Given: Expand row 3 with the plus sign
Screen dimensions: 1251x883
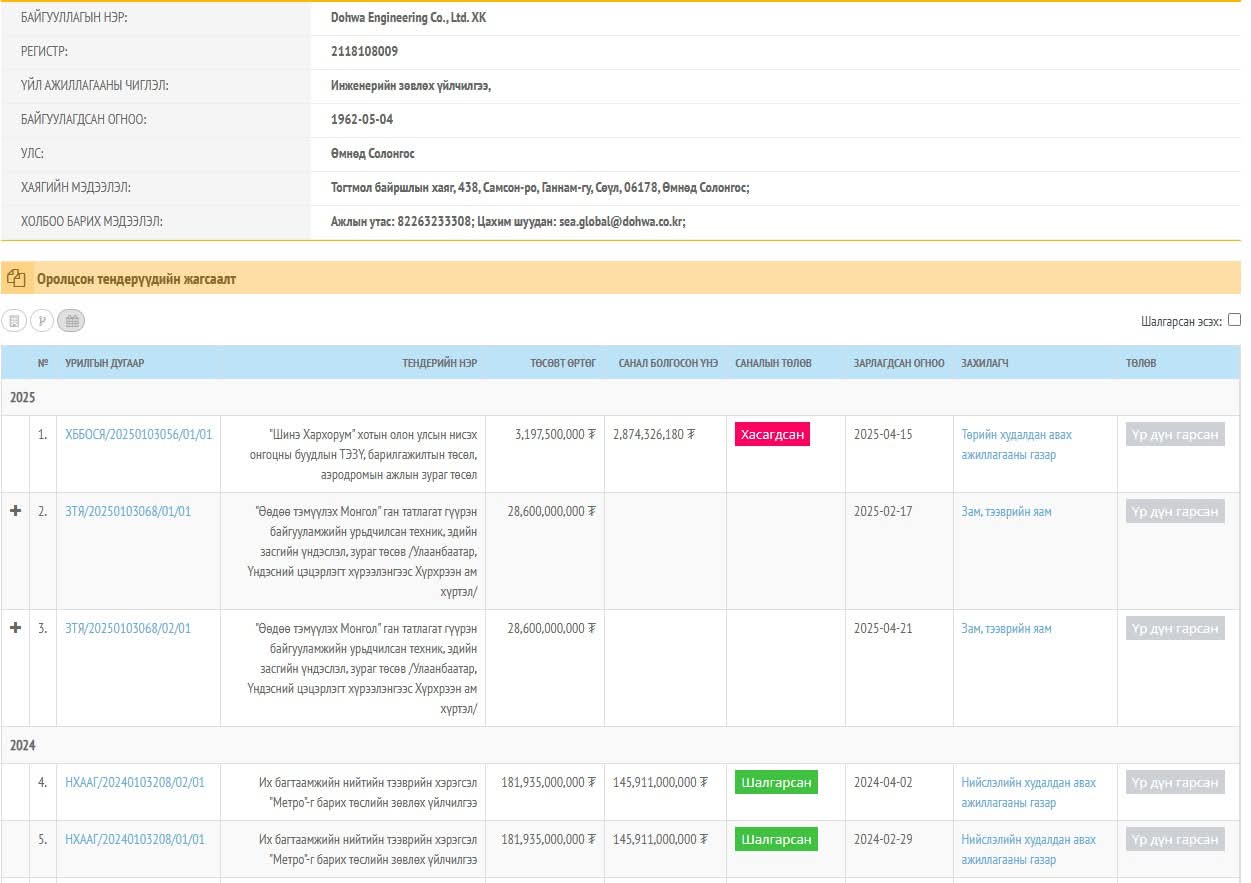Looking at the screenshot, I should (15, 628).
